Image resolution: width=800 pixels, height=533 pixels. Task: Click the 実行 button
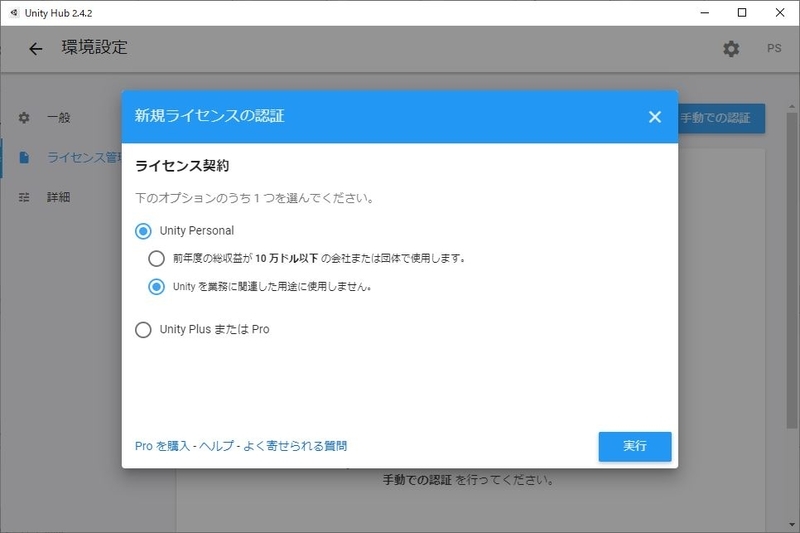coord(635,446)
